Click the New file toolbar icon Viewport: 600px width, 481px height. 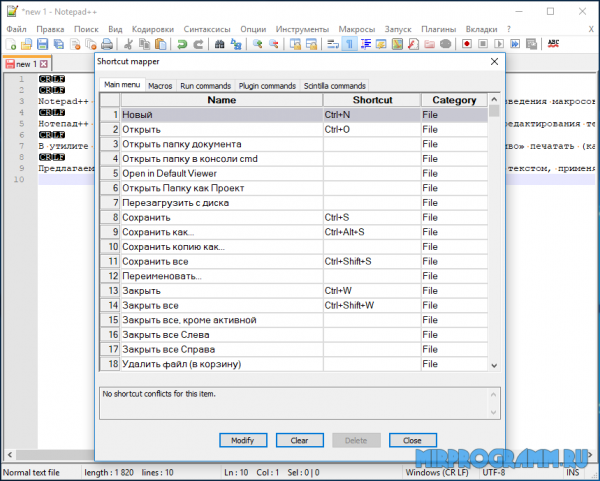[11, 44]
